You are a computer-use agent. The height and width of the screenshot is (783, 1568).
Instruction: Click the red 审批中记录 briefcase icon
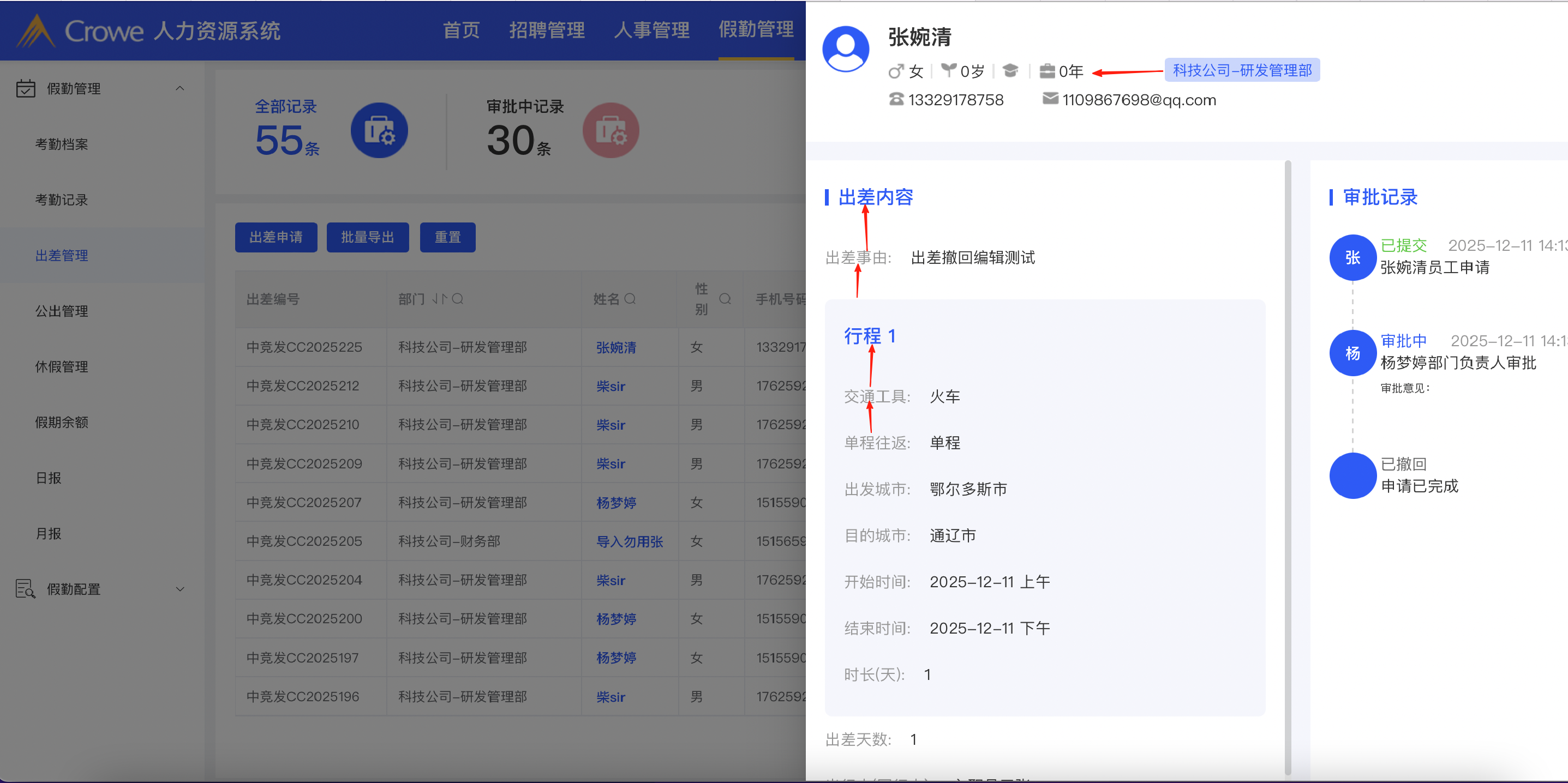click(x=611, y=130)
